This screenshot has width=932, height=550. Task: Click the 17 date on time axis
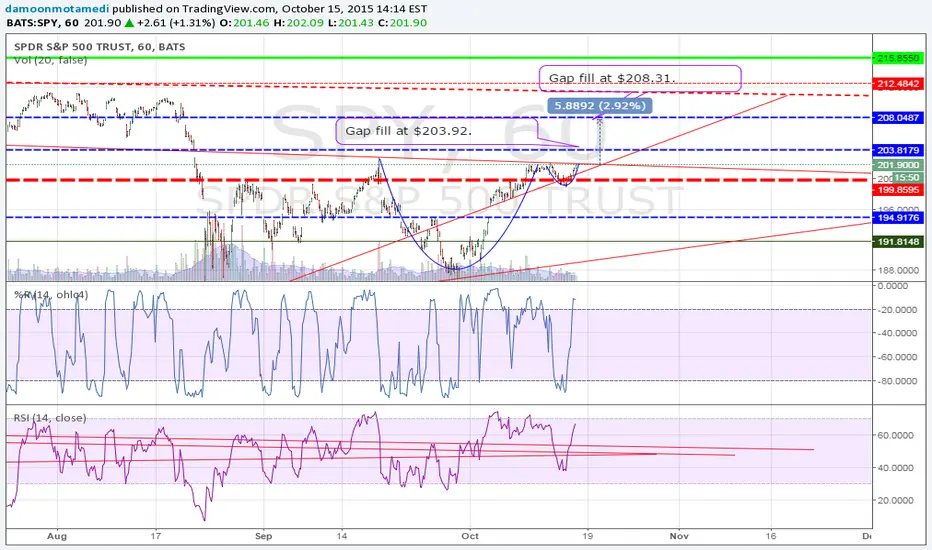156,536
